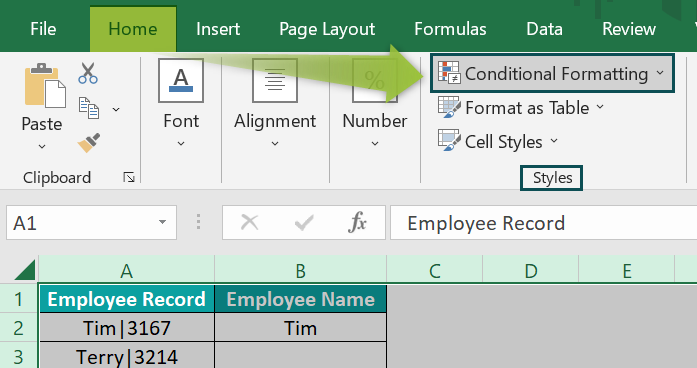This screenshot has width=697, height=368.
Task: Select row 1 header
Action: click(19, 299)
